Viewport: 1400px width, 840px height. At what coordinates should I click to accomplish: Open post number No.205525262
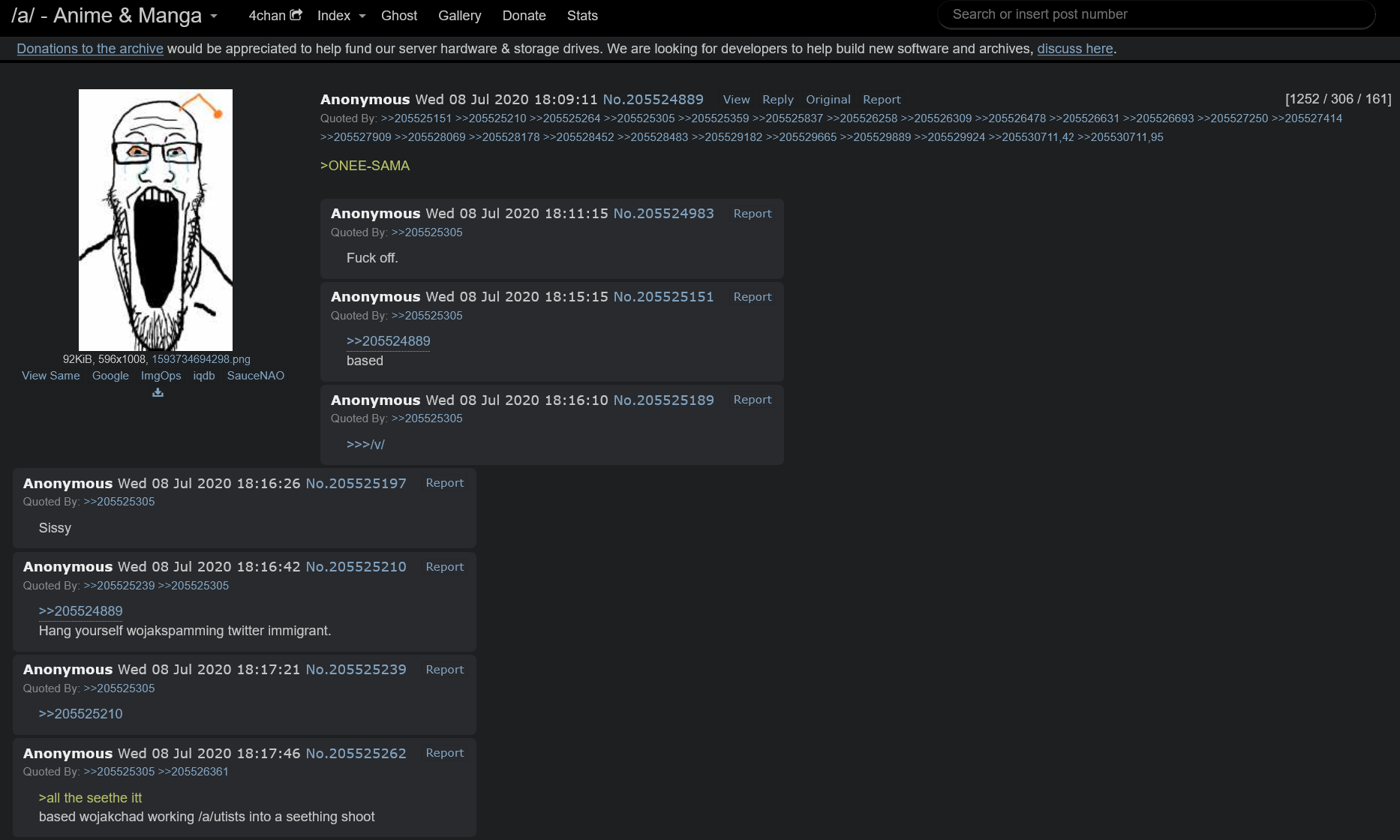(x=356, y=754)
